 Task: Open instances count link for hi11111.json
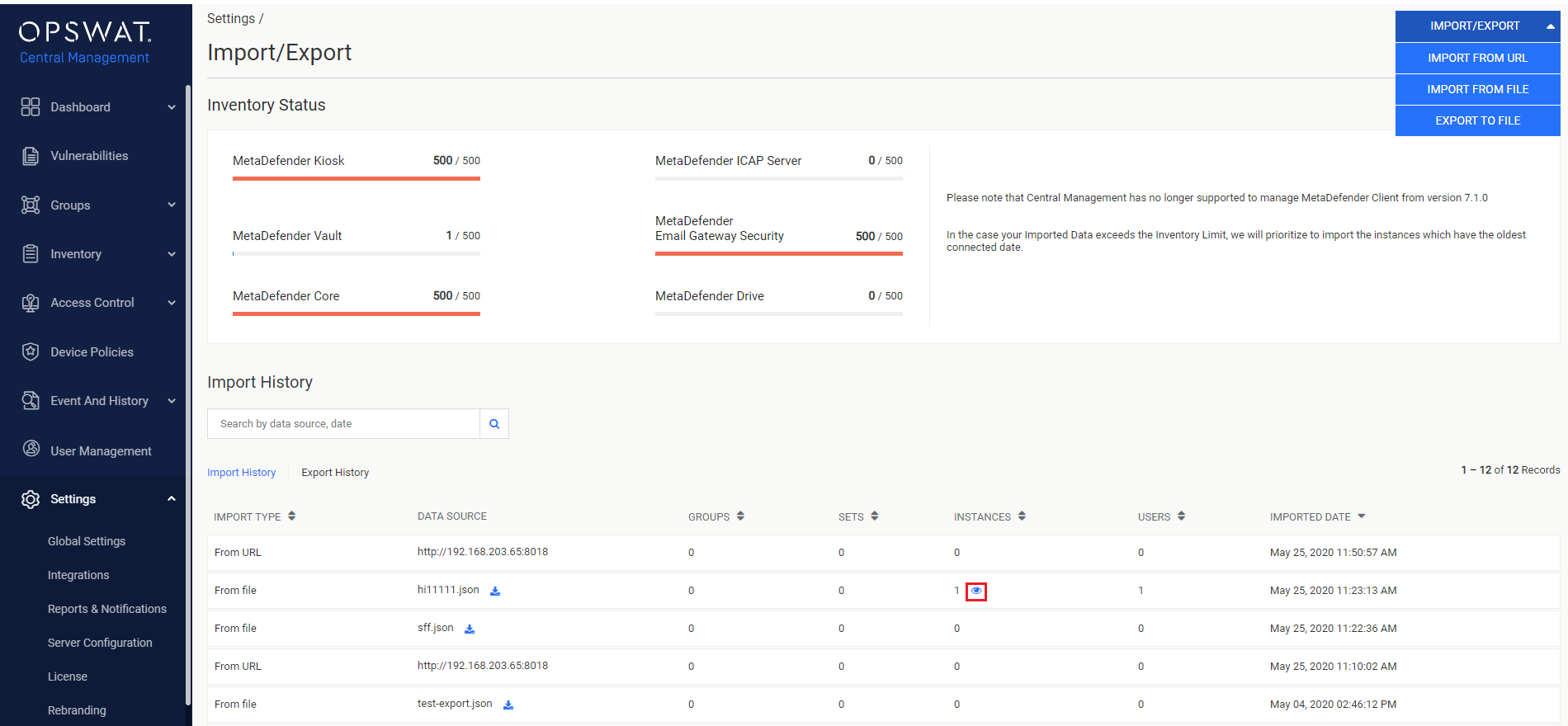[956, 591]
